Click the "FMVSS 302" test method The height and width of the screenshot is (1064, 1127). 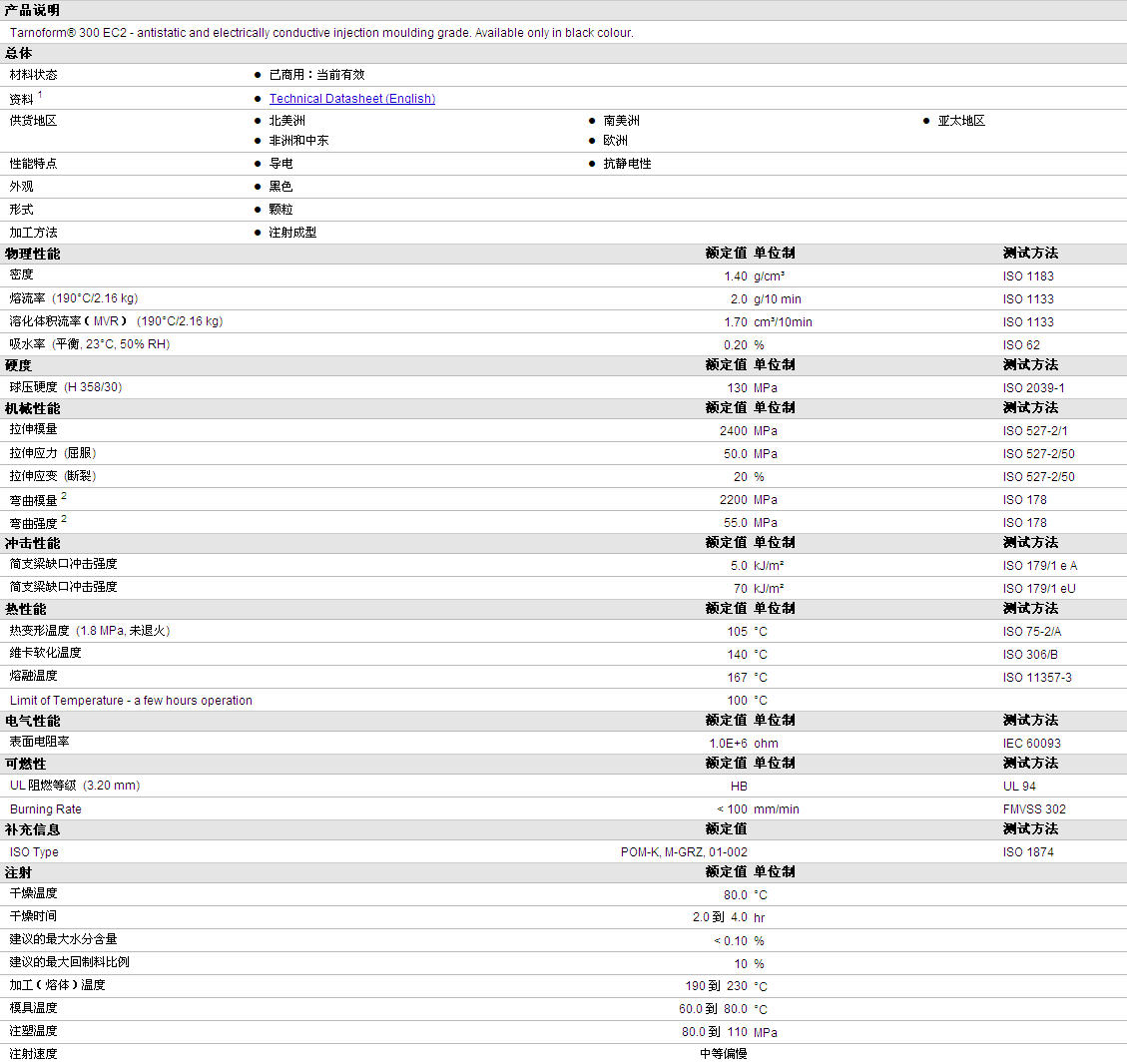click(x=1034, y=810)
